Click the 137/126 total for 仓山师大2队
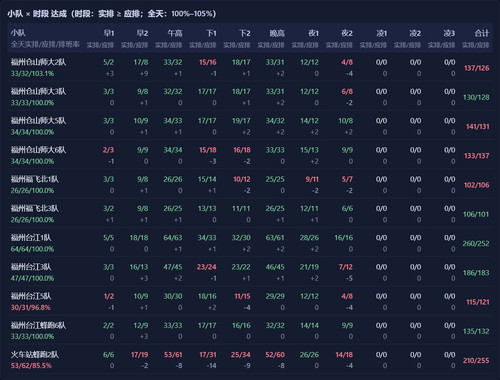The image size is (500, 380). [477, 68]
